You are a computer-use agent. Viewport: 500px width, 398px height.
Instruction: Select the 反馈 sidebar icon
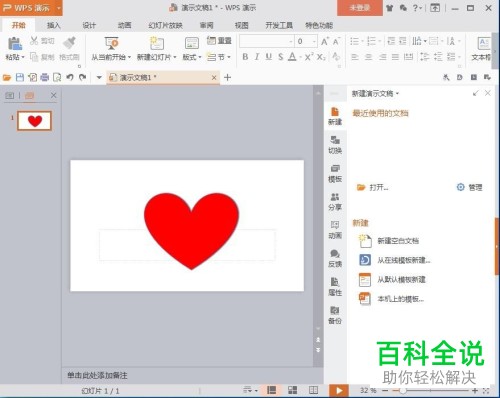point(335,259)
